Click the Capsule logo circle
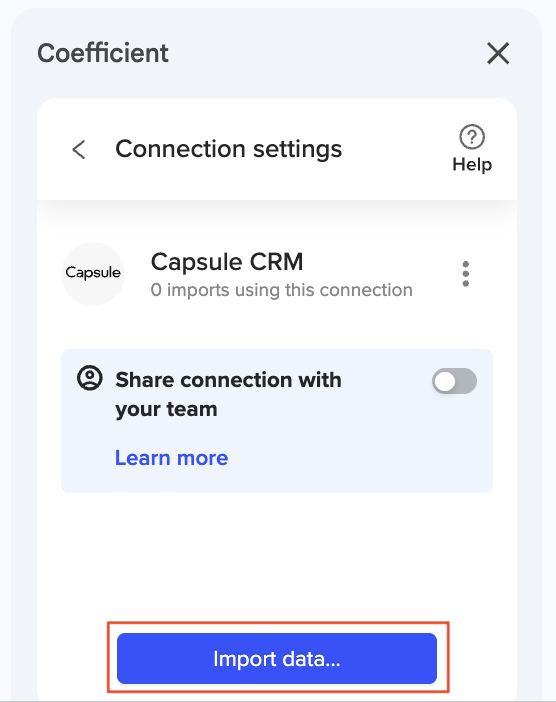556x702 pixels. pos(93,274)
